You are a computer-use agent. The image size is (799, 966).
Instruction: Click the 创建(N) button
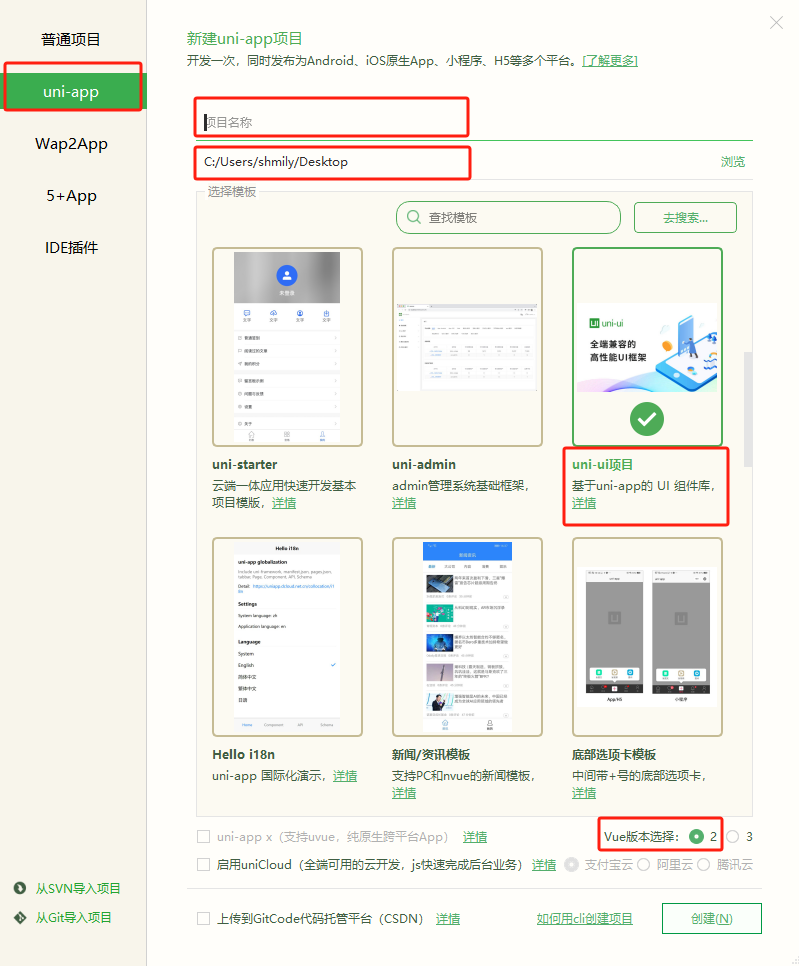[x=712, y=919]
